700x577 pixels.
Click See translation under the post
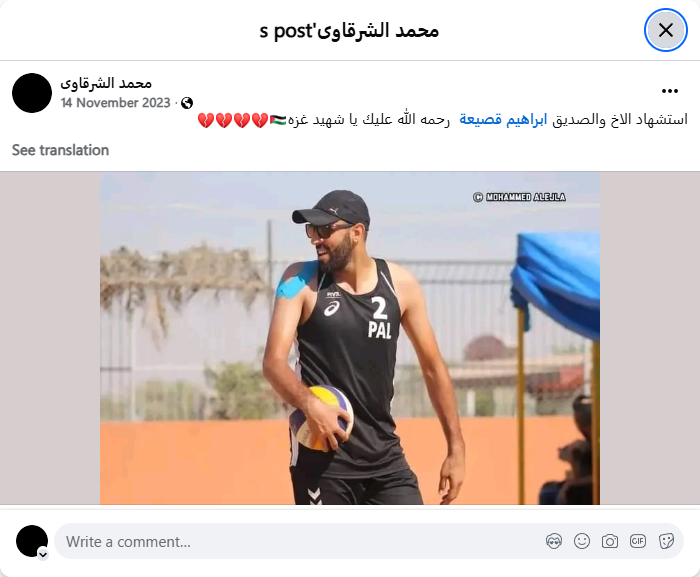pyautogui.click(x=60, y=150)
